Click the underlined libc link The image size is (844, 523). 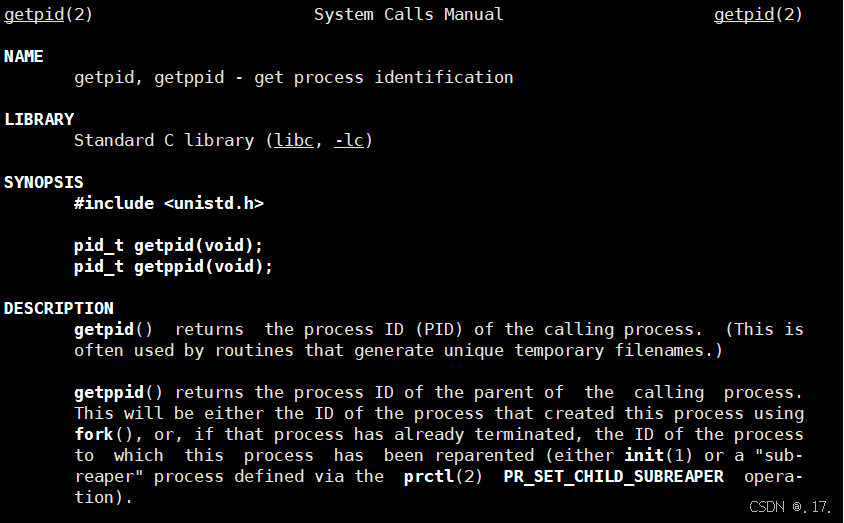click(x=298, y=140)
